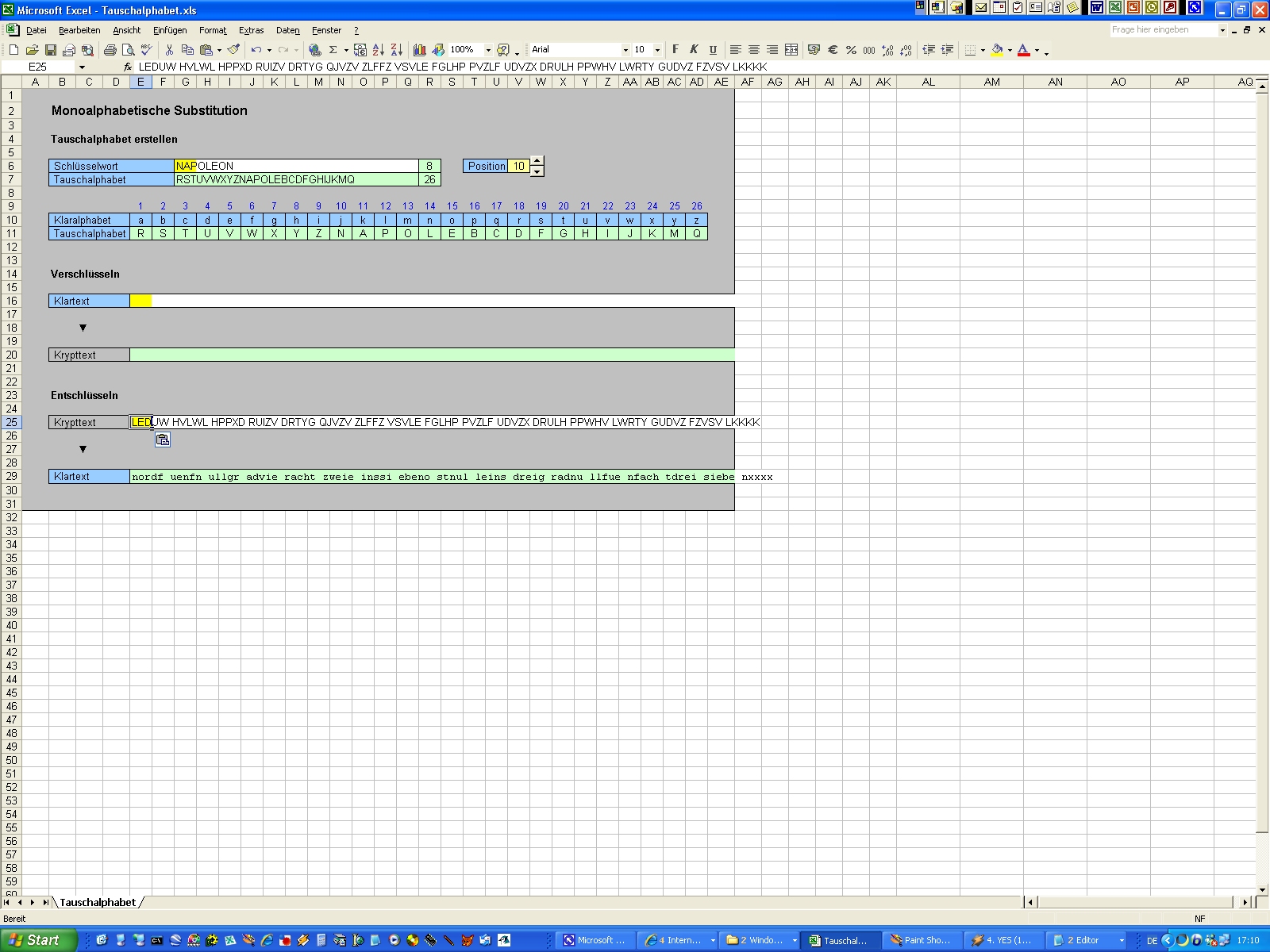This screenshot has height=952, width=1270.
Task: Click the Schlüsselwort NAPOLEON input cell
Action: pos(296,166)
